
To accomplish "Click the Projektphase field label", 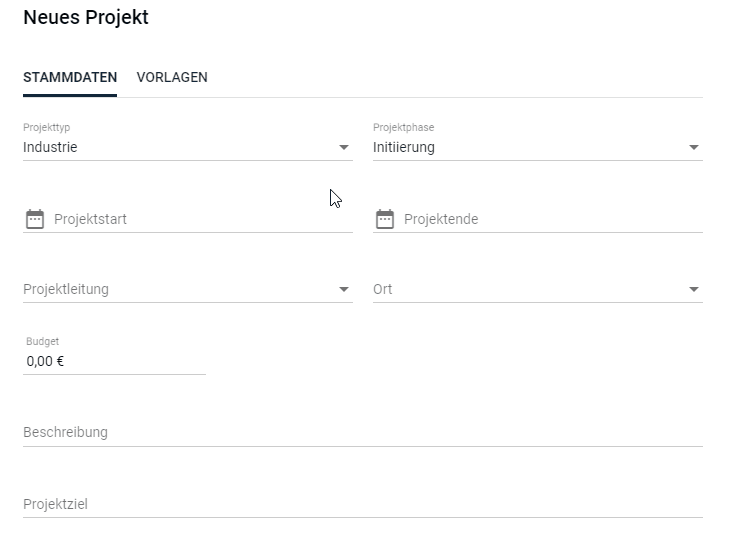I will 403,128.
